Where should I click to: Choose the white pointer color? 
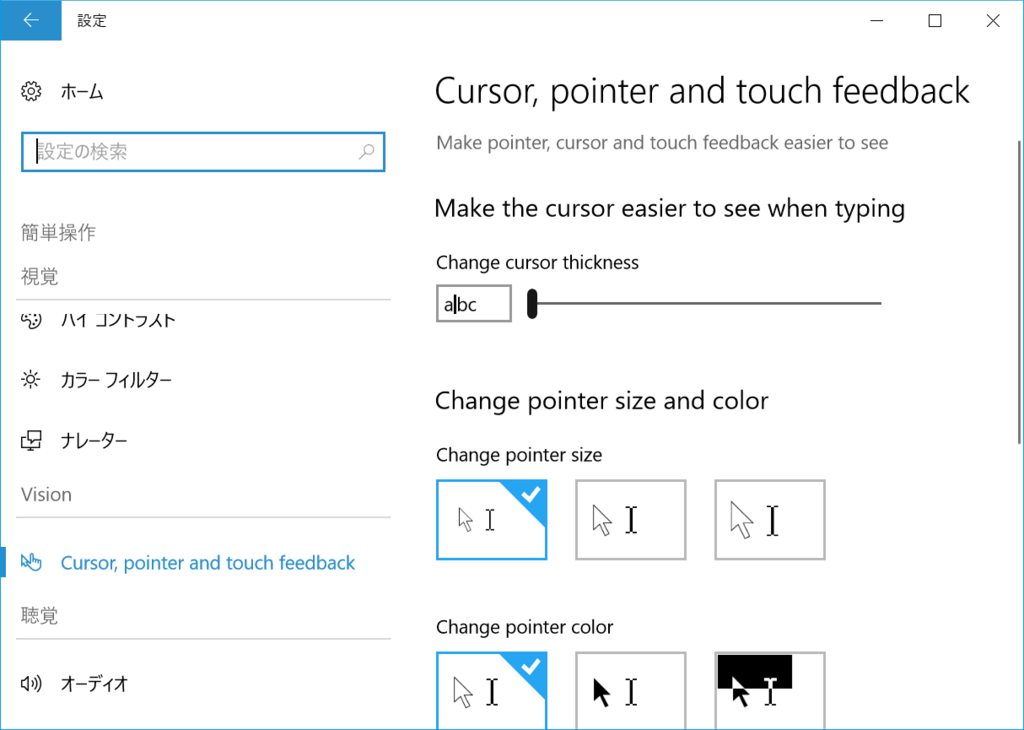[x=491, y=691]
